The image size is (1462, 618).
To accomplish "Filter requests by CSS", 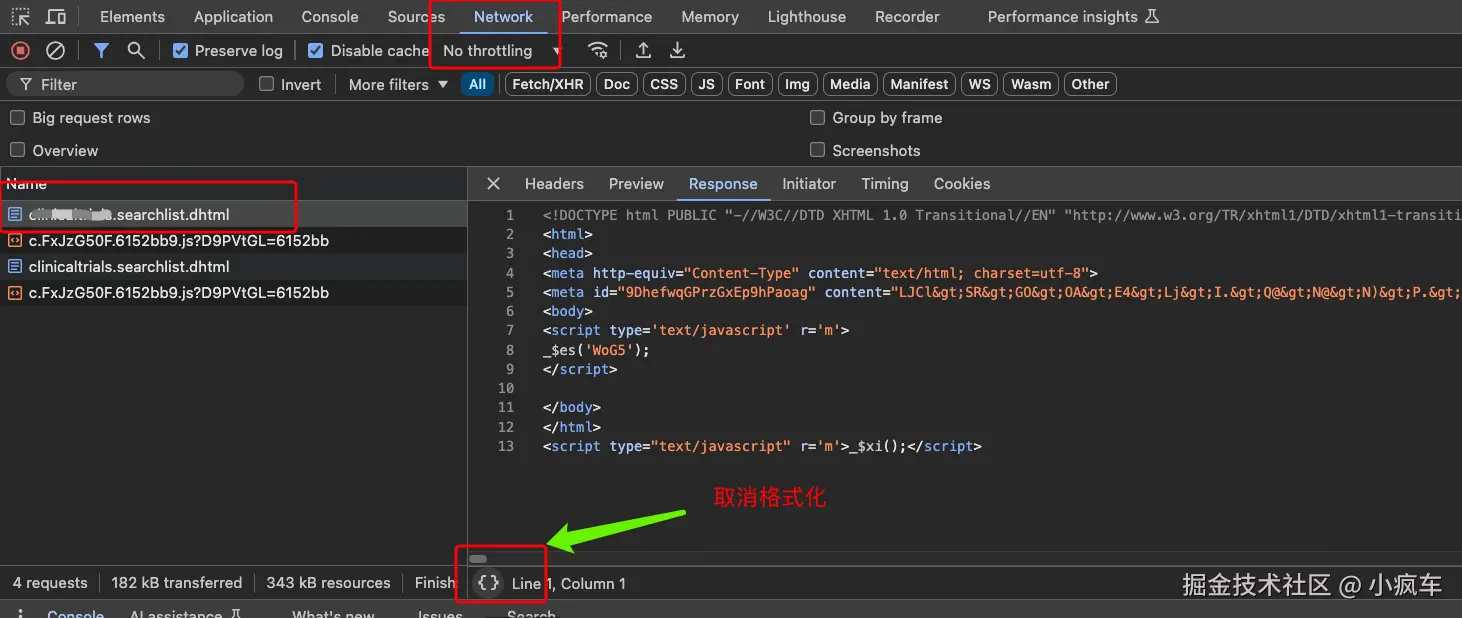I will click(x=664, y=84).
